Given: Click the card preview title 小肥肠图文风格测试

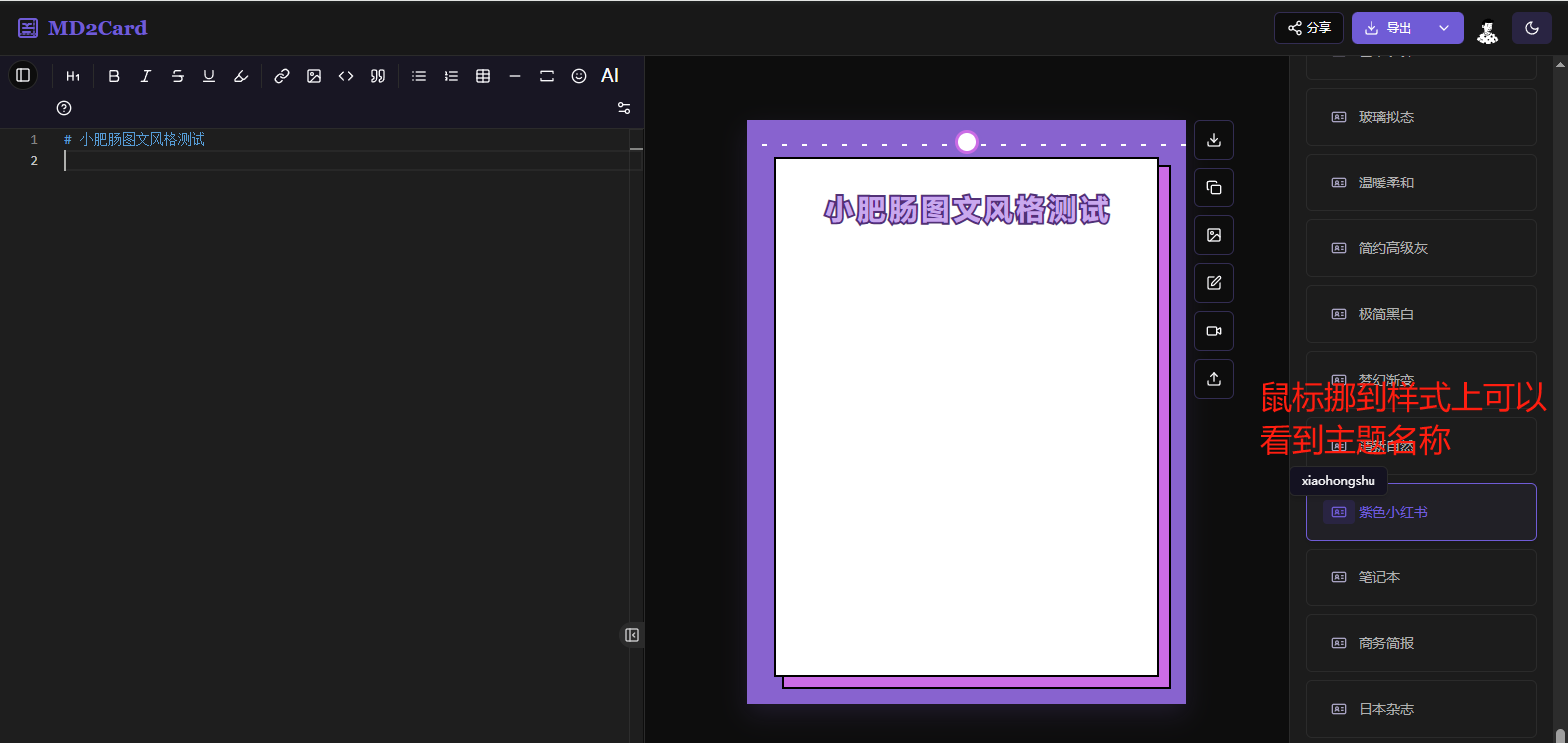Looking at the screenshot, I should [967, 210].
